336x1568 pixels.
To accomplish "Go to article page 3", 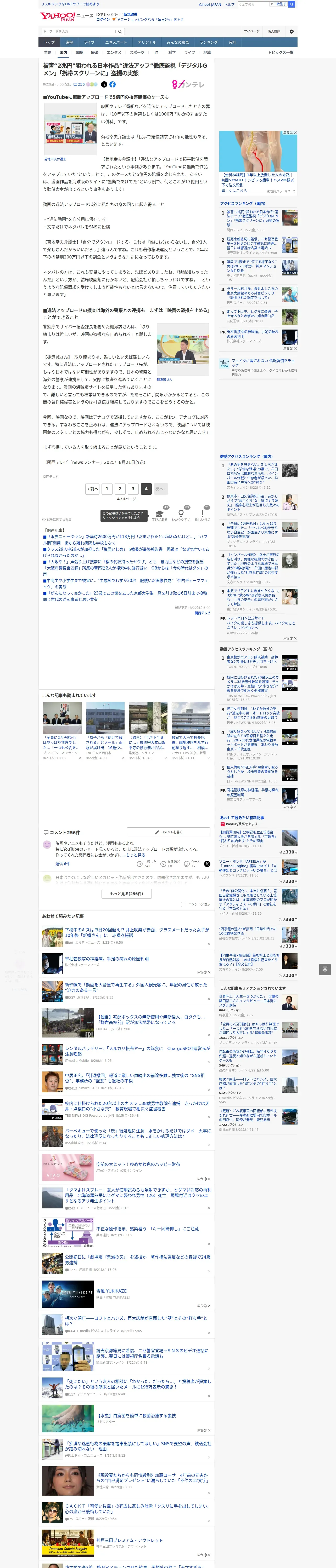I will point(133,488).
